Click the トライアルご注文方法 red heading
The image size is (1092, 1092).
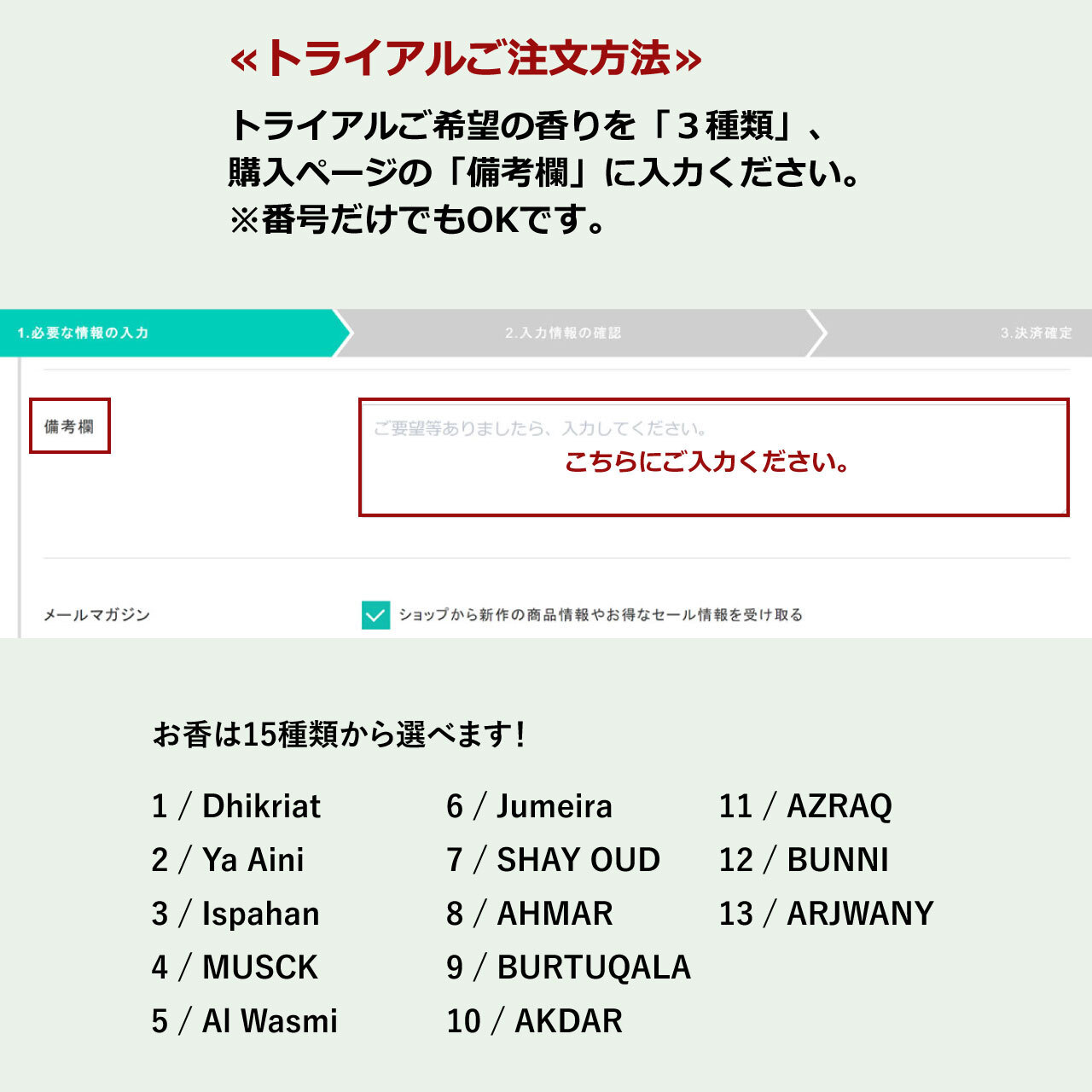tap(466, 59)
